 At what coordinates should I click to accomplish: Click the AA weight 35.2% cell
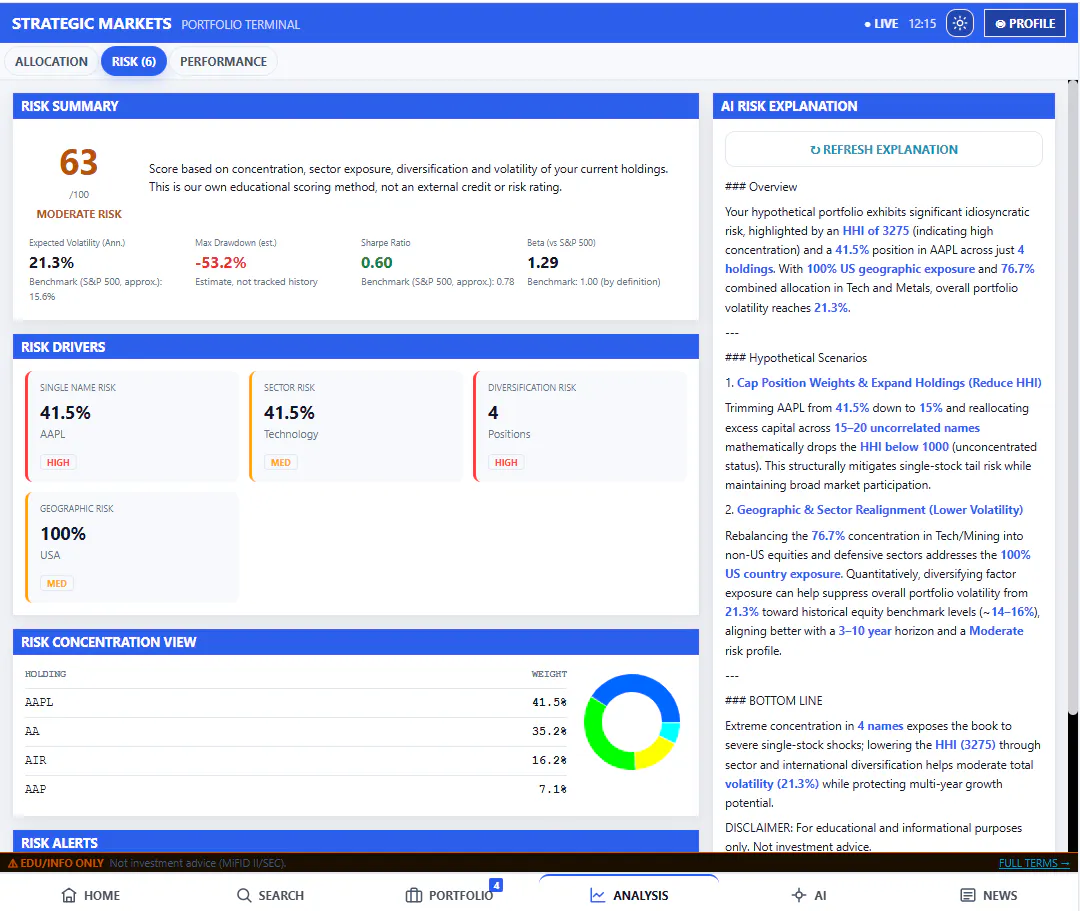[549, 731]
